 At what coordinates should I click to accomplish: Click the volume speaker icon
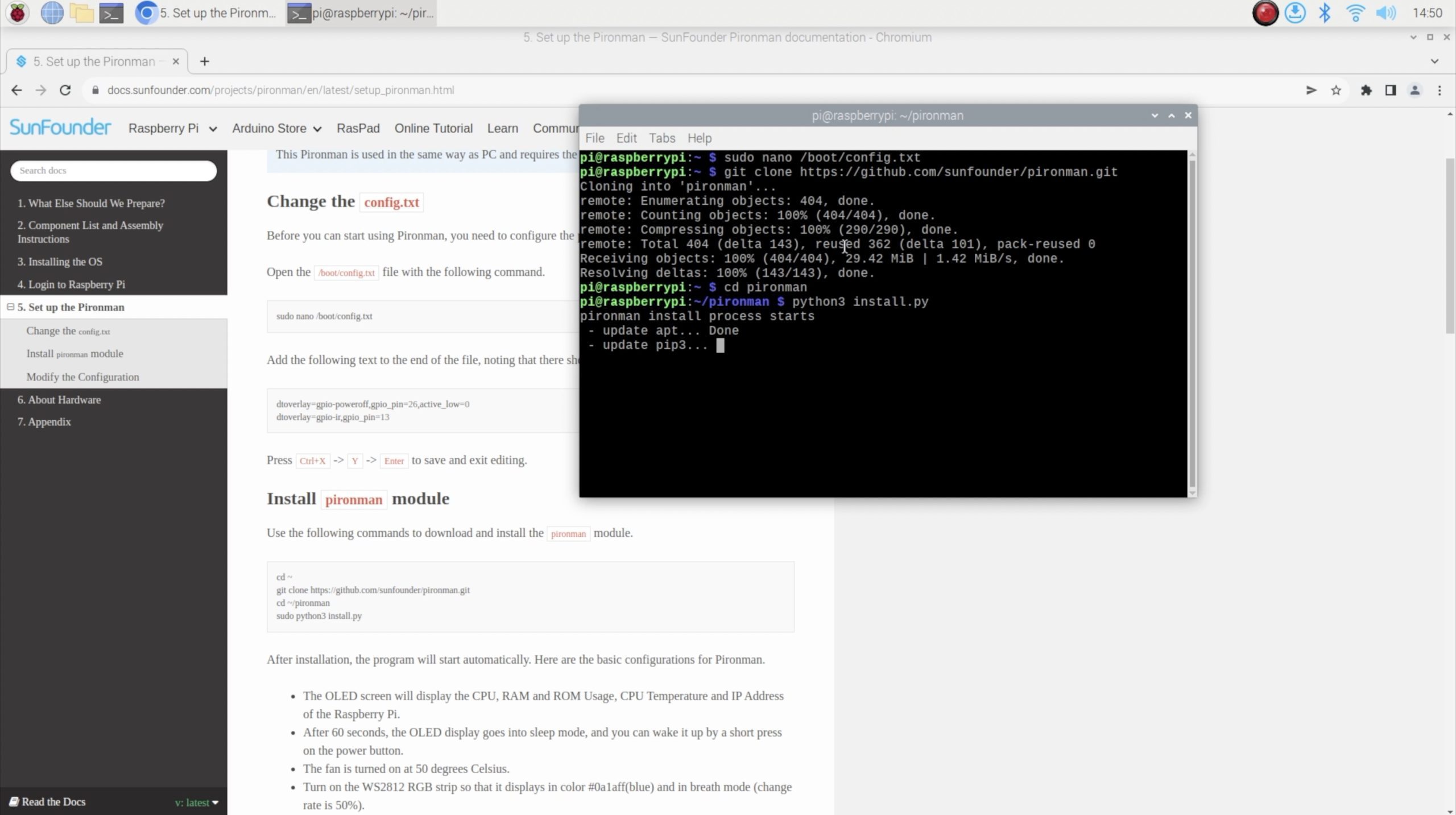pos(1385,13)
